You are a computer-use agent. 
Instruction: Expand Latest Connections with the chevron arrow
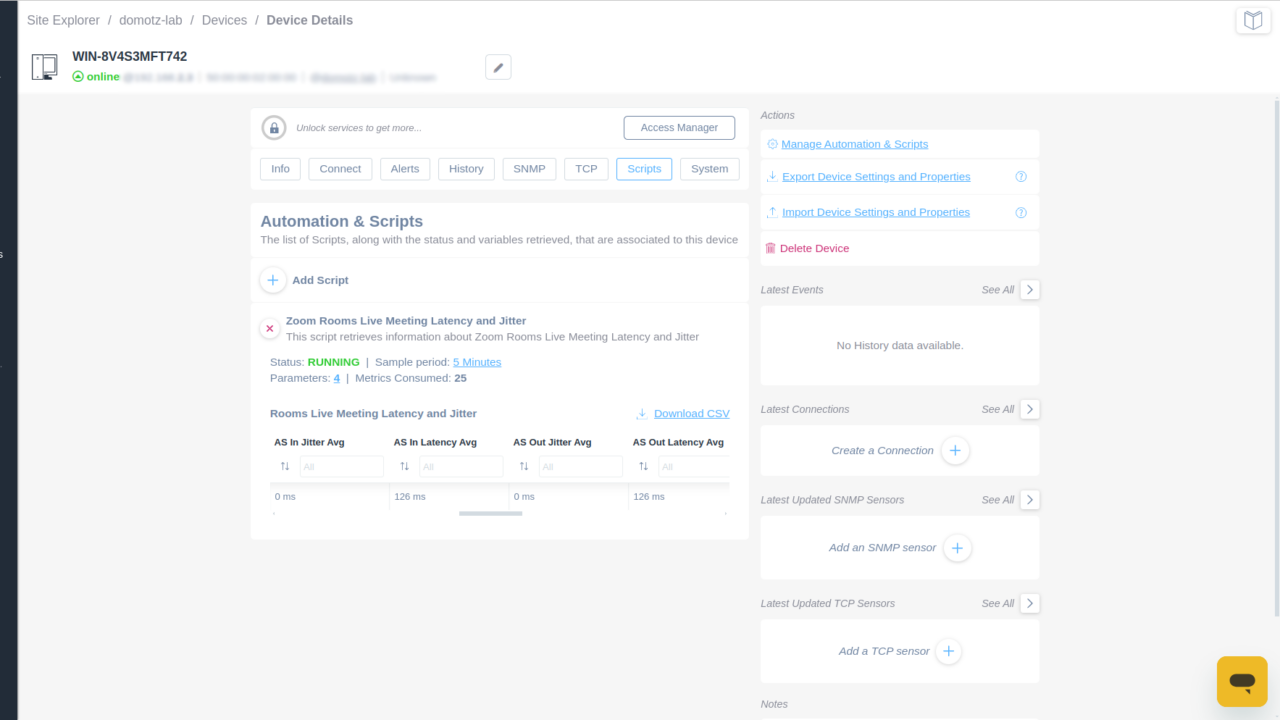(1029, 409)
